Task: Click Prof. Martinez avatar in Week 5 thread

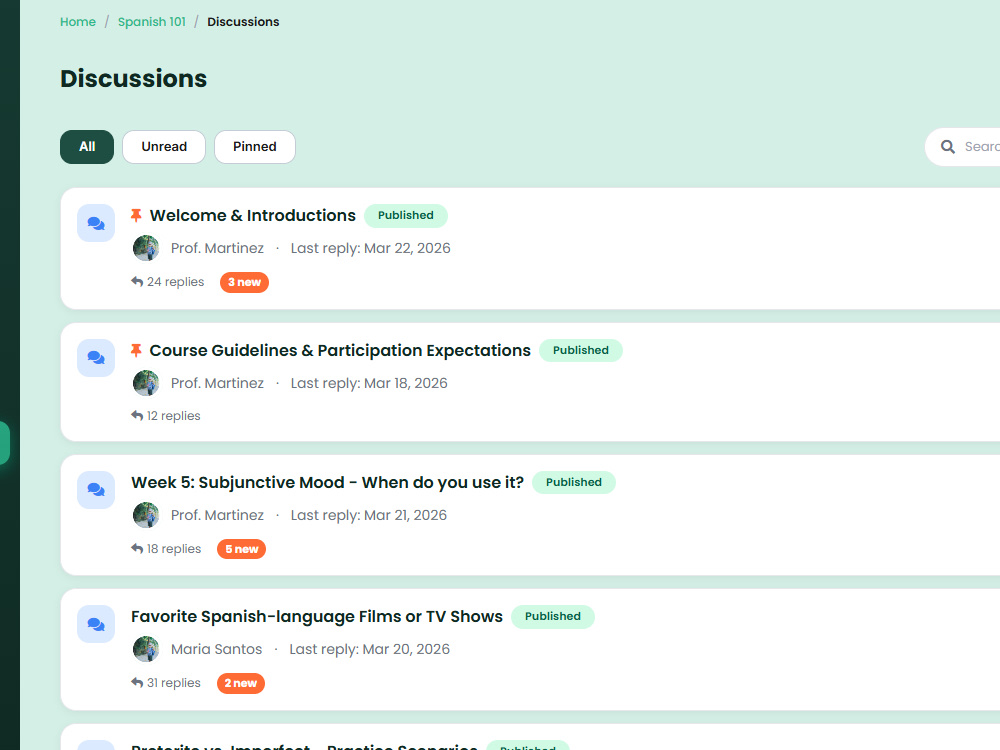Action: tap(146, 515)
